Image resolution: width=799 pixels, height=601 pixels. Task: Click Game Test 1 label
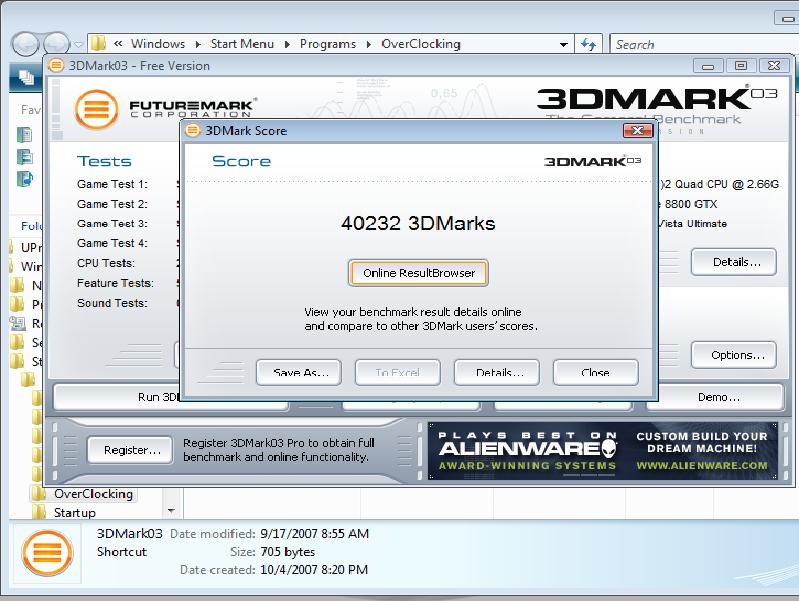112,184
